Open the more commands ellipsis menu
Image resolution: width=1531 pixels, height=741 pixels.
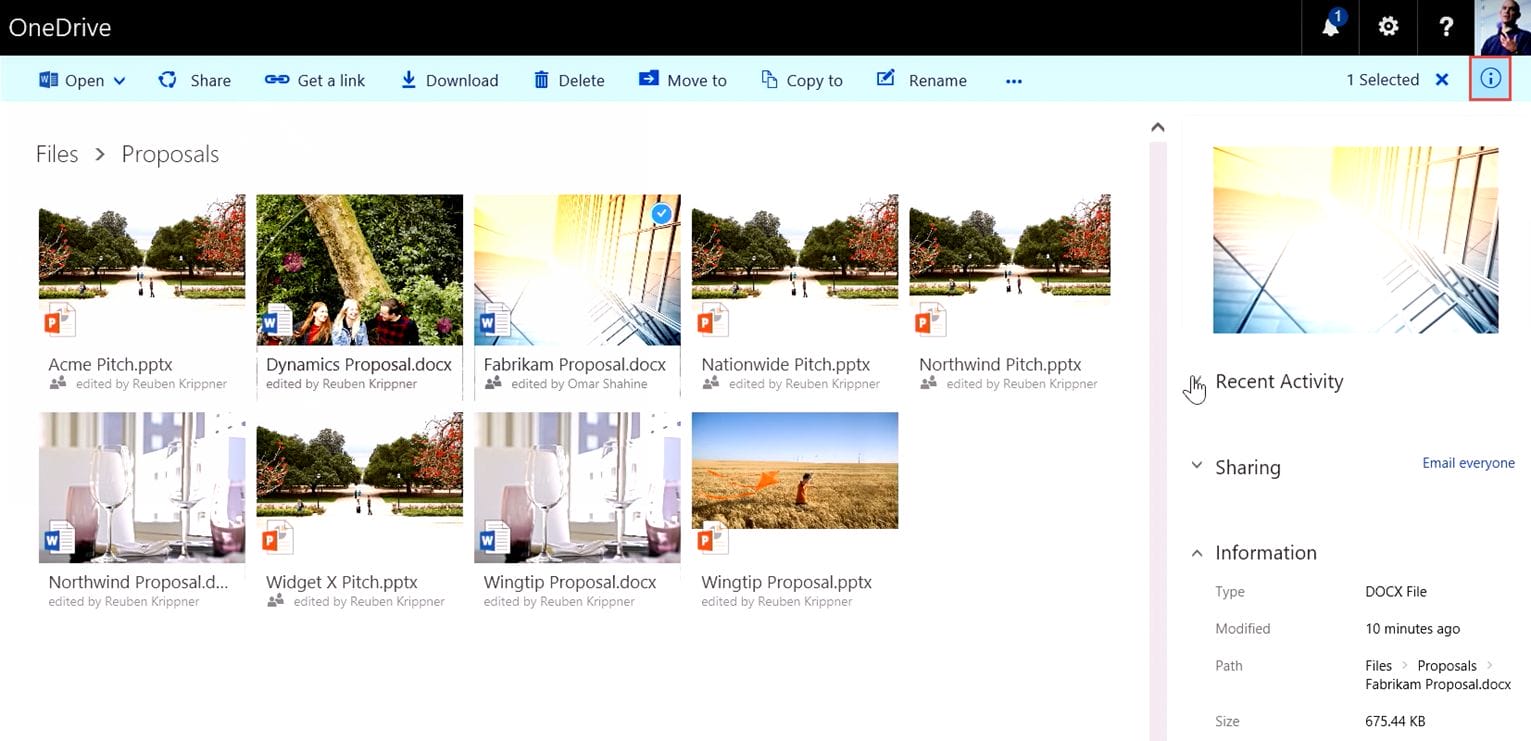coord(1013,80)
